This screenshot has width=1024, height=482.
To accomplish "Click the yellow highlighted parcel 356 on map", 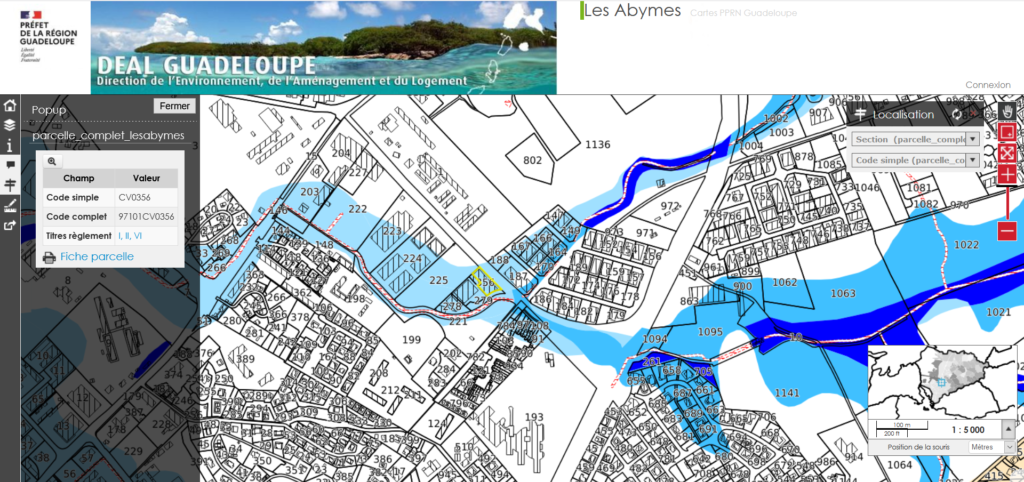I will click(x=487, y=281).
